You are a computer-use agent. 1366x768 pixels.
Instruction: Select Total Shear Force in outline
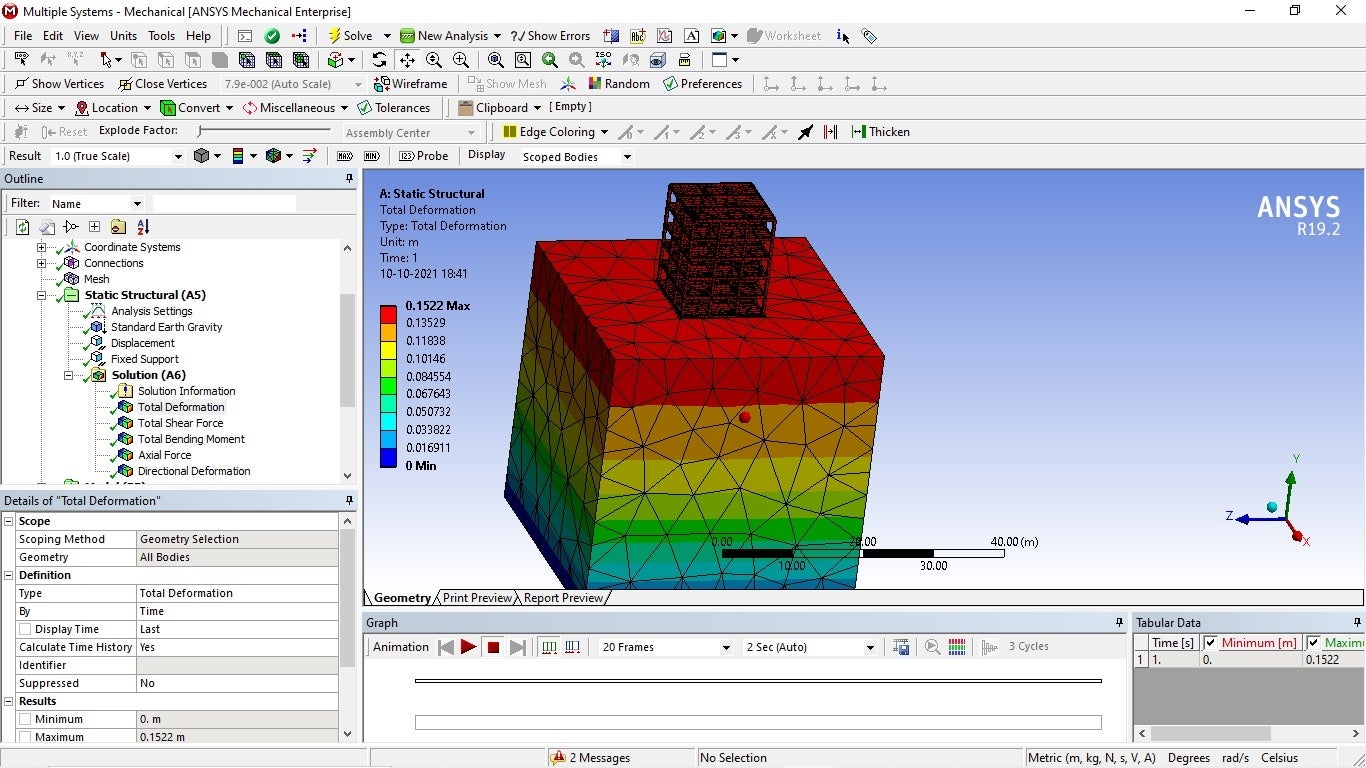click(180, 423)
